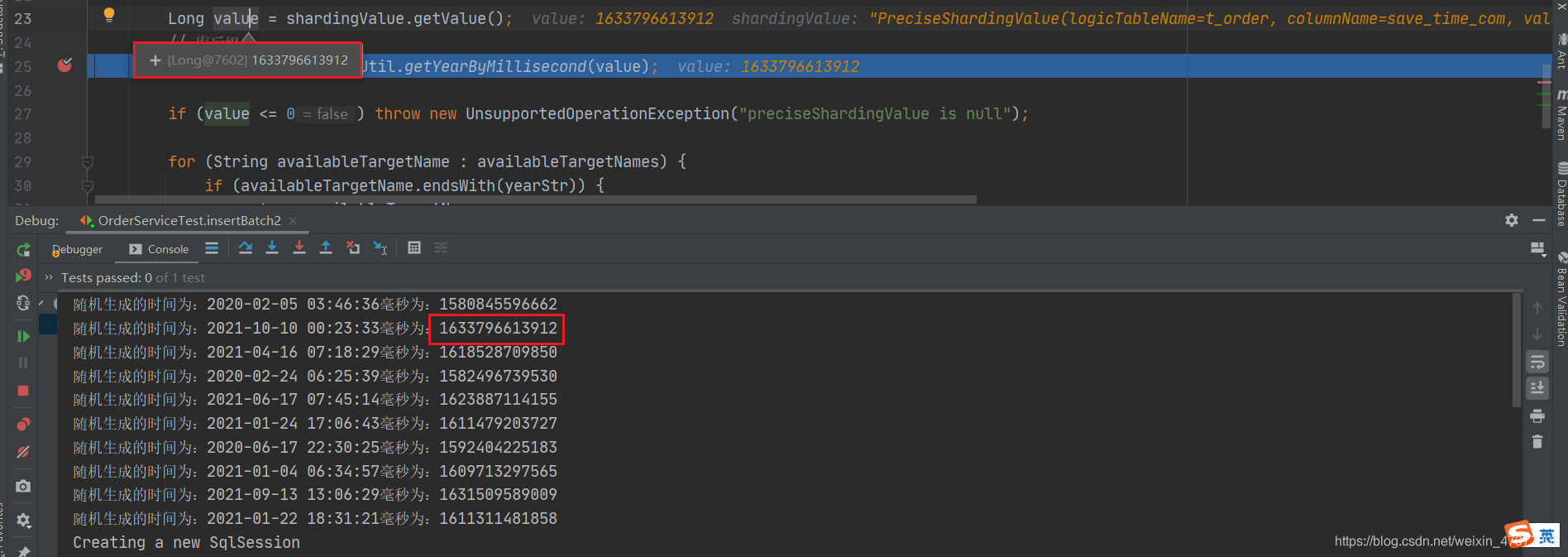
Task: Step over the current line
Action: coord(246,247)
